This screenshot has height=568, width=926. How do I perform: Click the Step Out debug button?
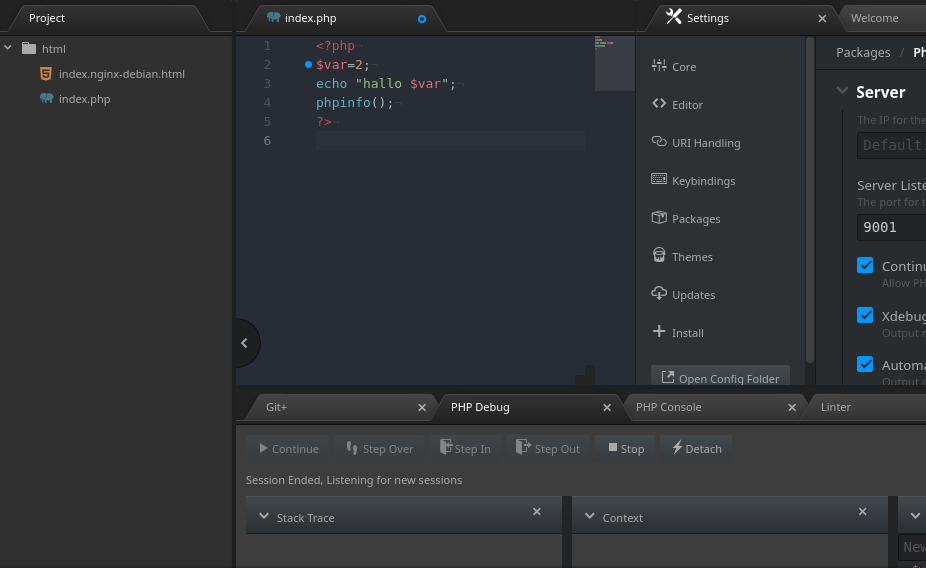tap(548, 449)
